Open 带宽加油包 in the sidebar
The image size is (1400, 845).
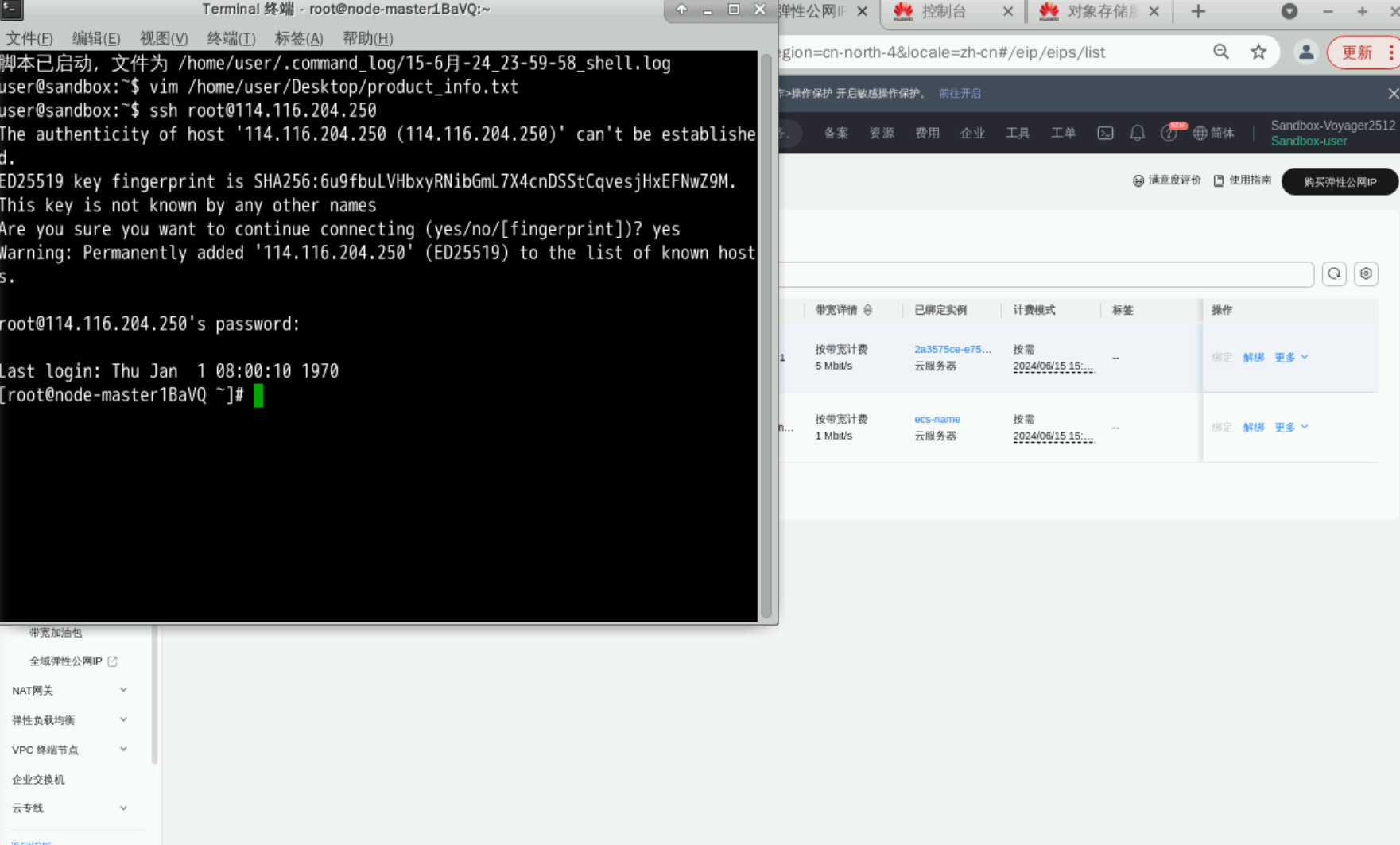click(x=56, y=633)
